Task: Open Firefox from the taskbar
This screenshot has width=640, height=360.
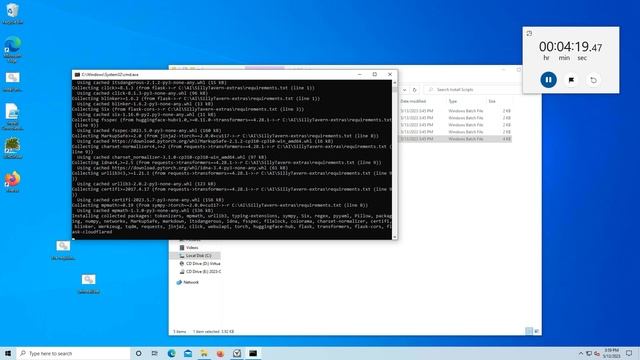Action: click(x=220, y=353)
